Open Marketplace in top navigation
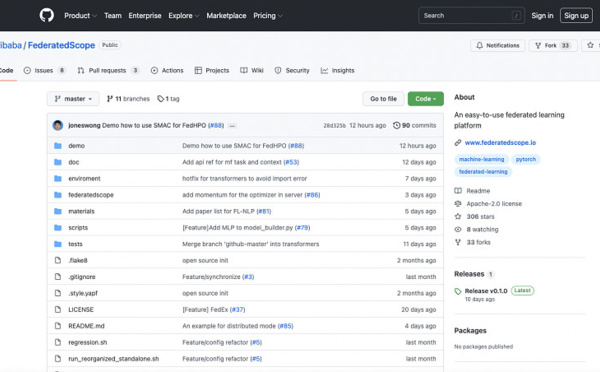 226,16
